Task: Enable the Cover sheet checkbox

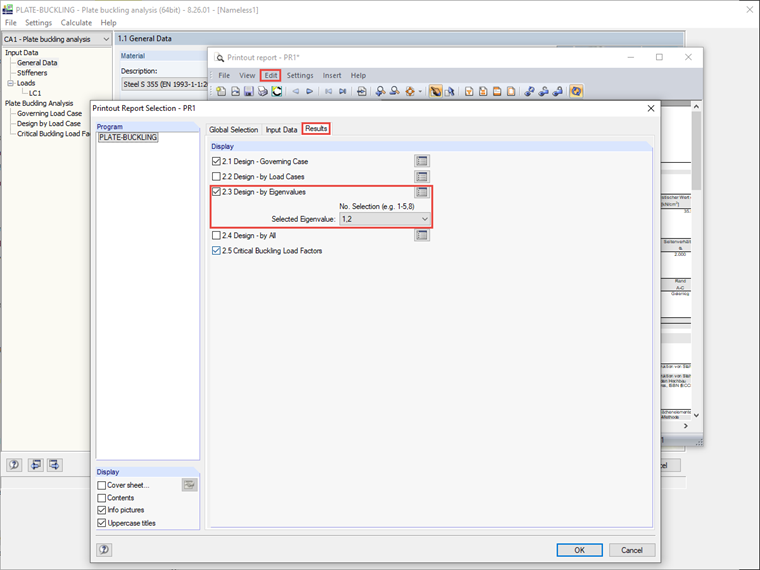Action: 102,485
